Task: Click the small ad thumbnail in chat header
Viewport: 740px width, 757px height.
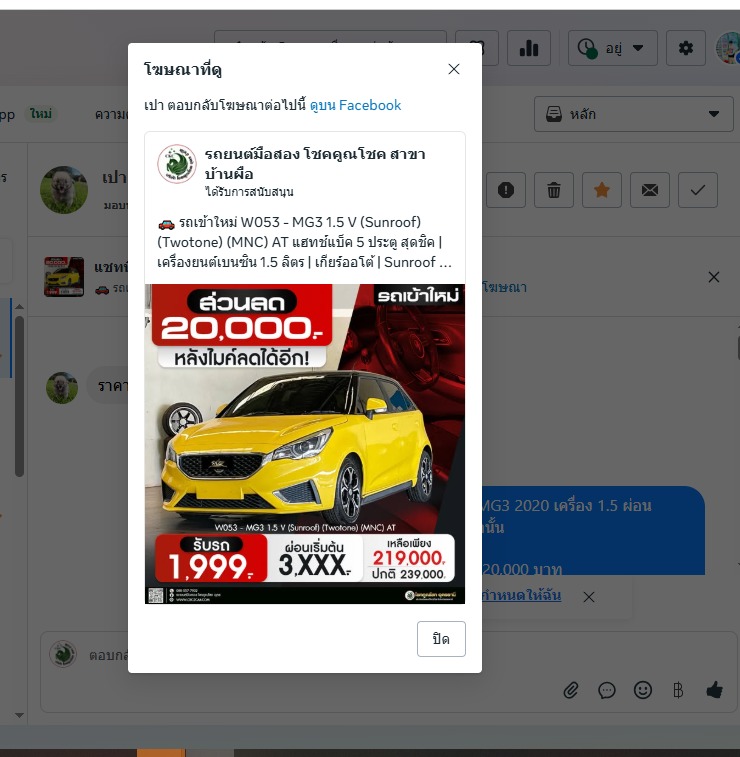Action: 64,276
